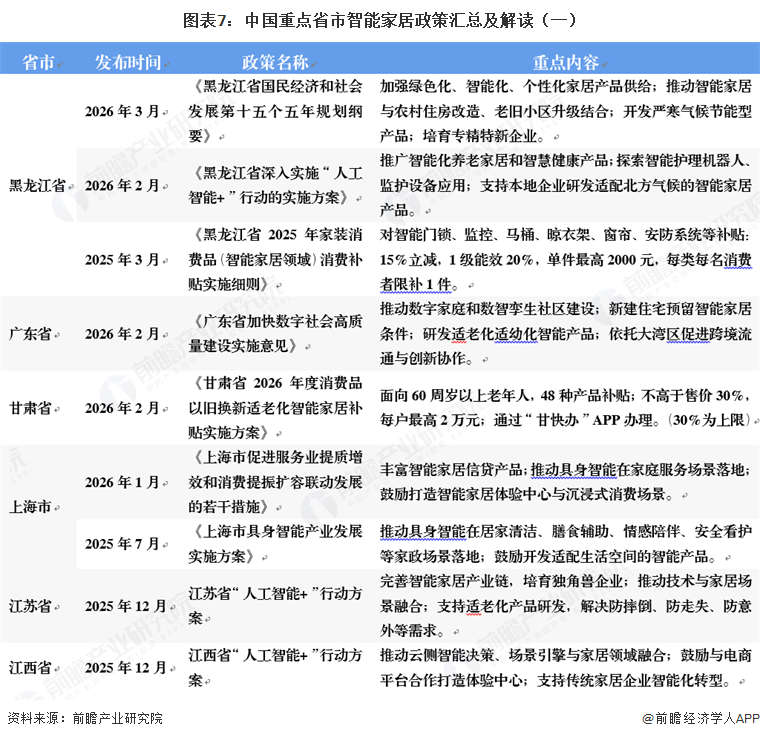Click policy 甘肃省2026年度消费品以旧换新补贴方案
760x739 pixels.
(x=275, y=408)
